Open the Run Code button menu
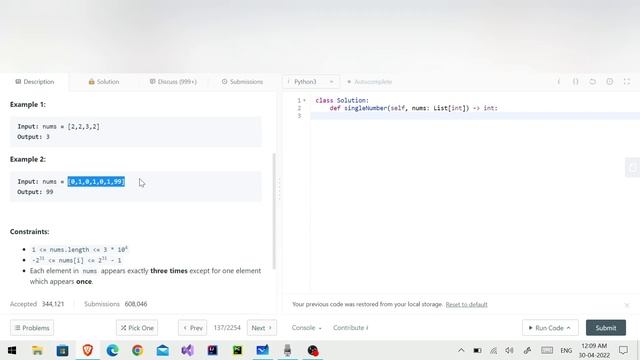 (550, 328)
